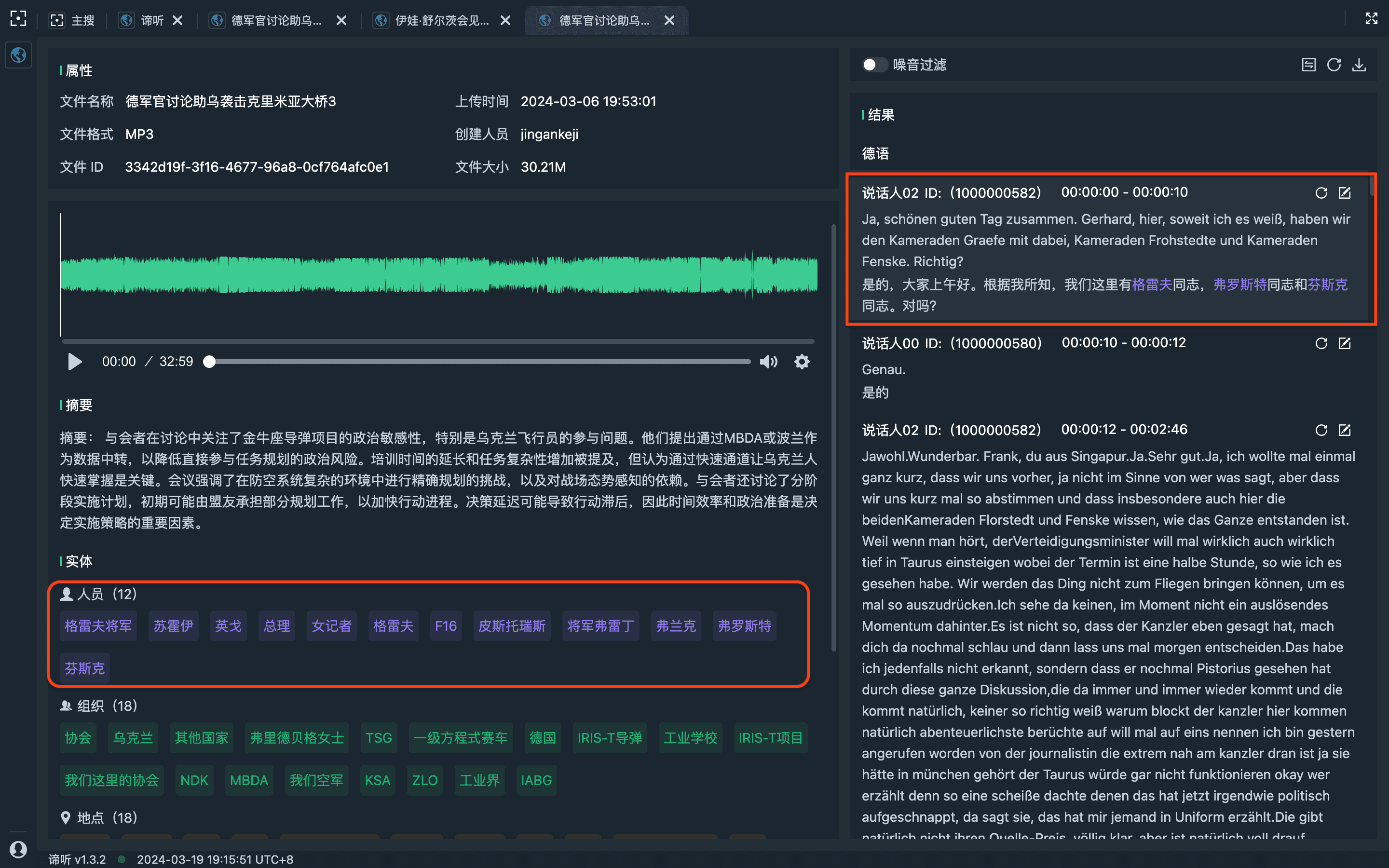Click the 格雷夫 link in the translation
Screen dimensions: 1389x868
click(x=1152, y=285)
